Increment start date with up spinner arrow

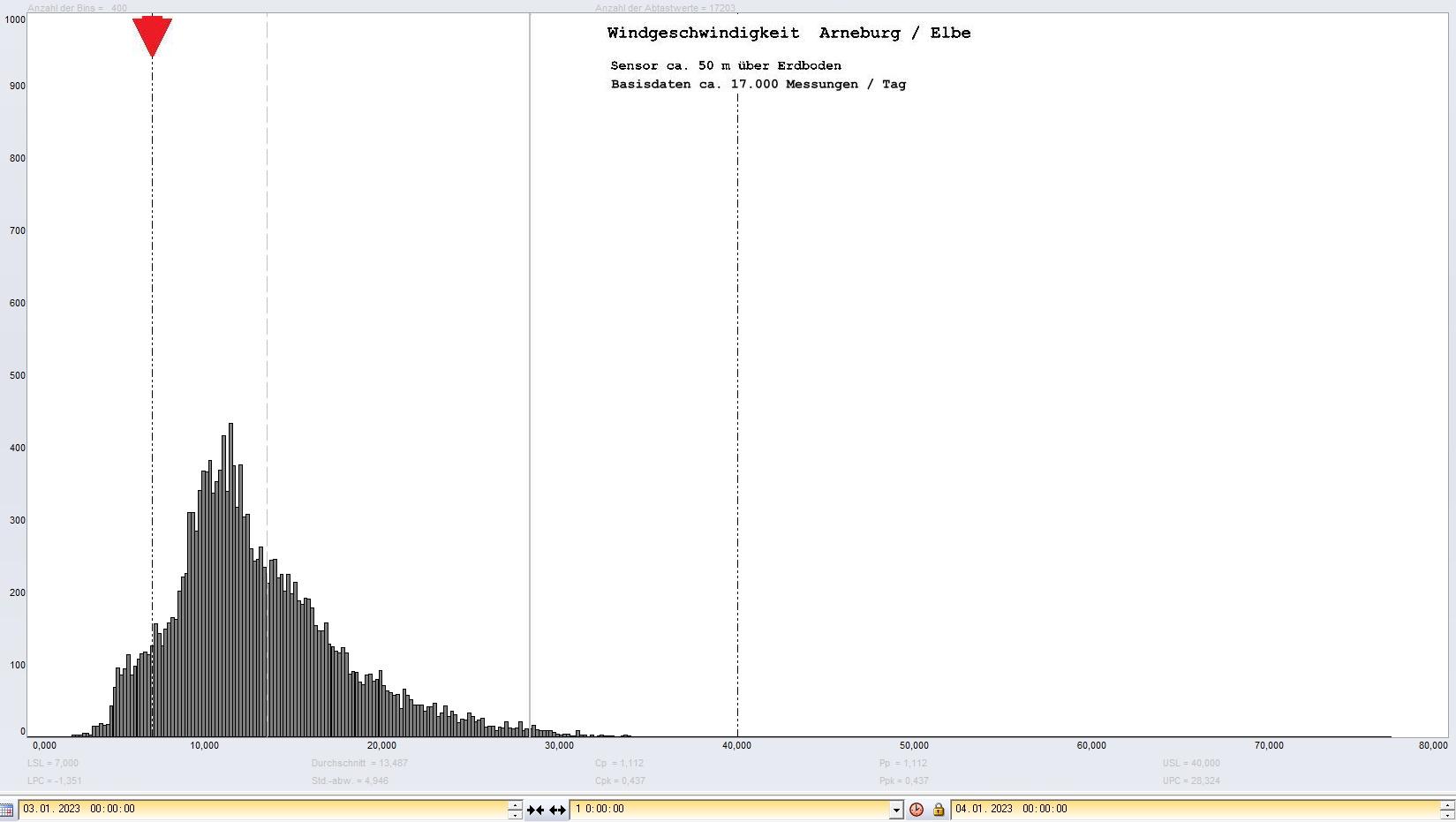515,804
